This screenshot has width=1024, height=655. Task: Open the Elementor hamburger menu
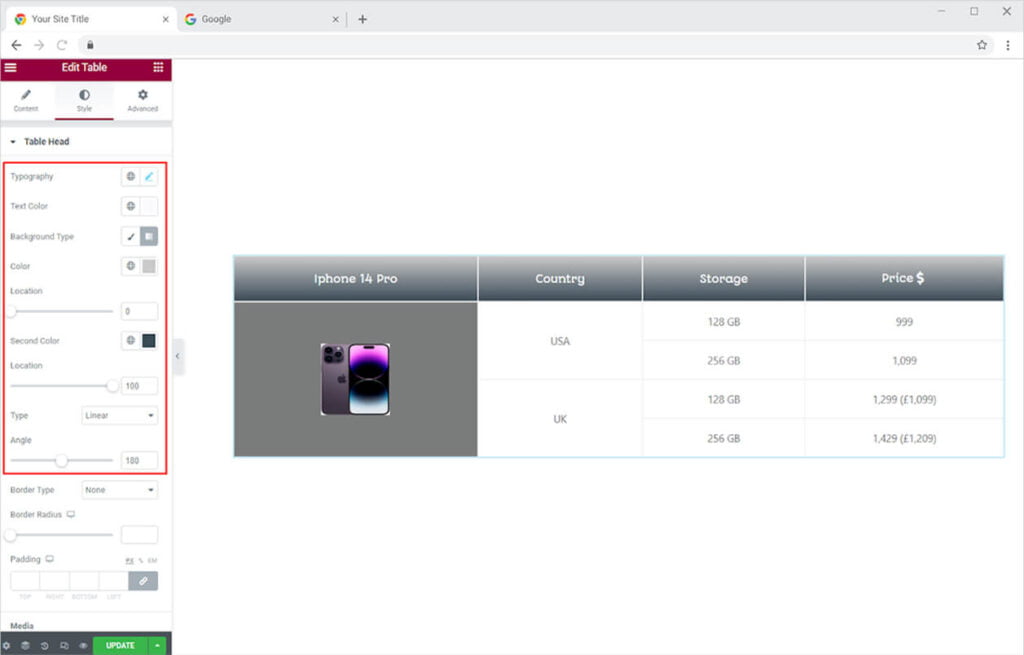click(x=11, y=68)
